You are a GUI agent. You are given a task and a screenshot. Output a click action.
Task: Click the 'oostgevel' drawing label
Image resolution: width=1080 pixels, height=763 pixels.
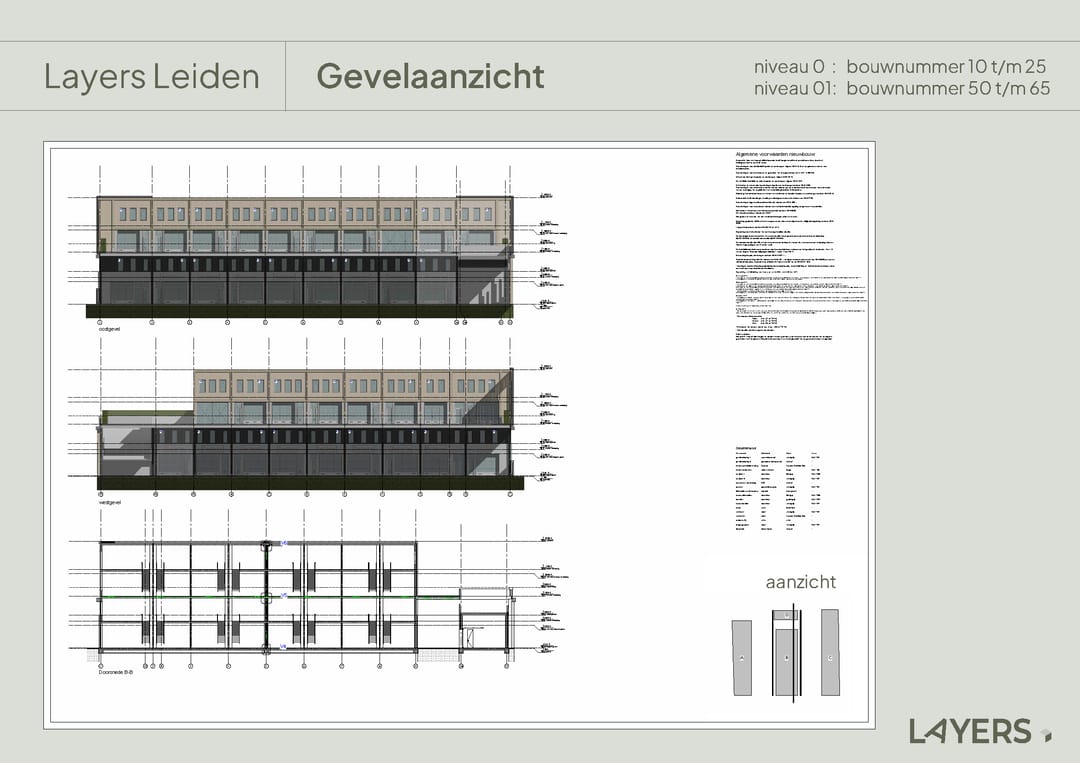[x=108, y=329]
